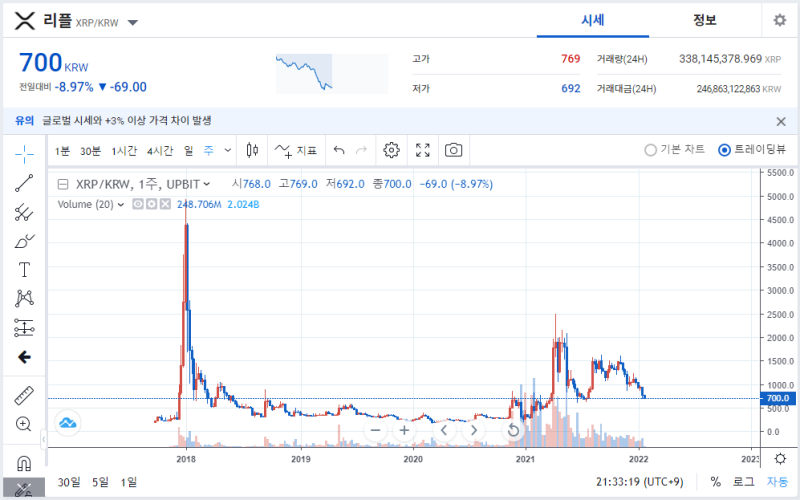Expand the UPBIT symbol legend chevron
Image resolution: width=800 pixels, height=500 pixels.
point(207,184)
